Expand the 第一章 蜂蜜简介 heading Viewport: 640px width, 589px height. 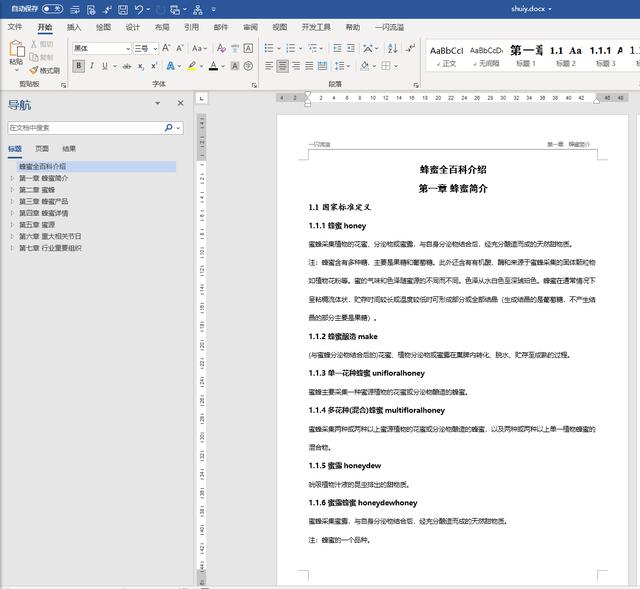(12, 178)
